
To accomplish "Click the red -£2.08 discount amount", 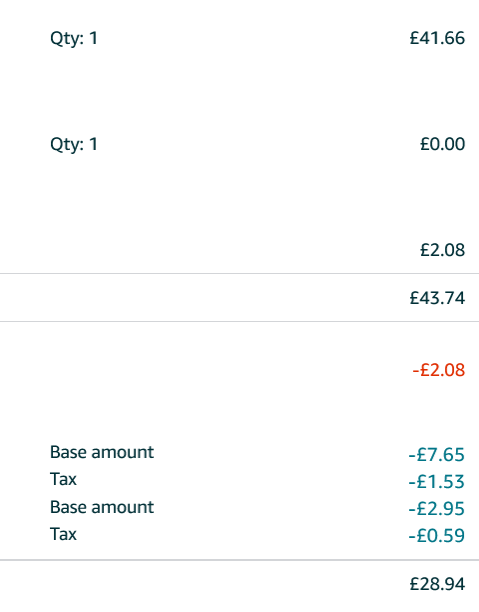I will tap(439, 370).
